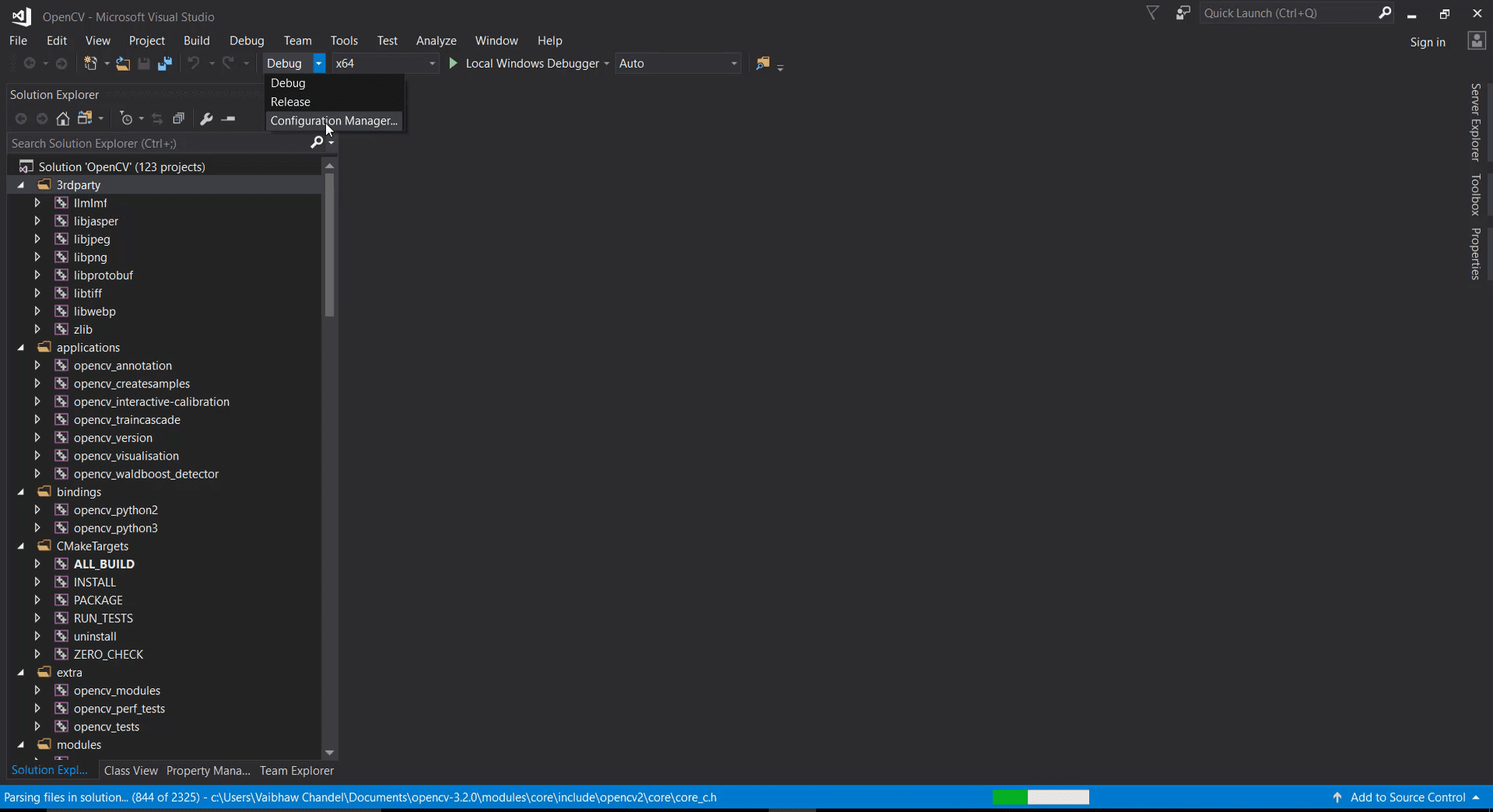This screenshot has width=1493, height=812.
Task: Switch to Team Explorer tab
Action: coord(296,771)
